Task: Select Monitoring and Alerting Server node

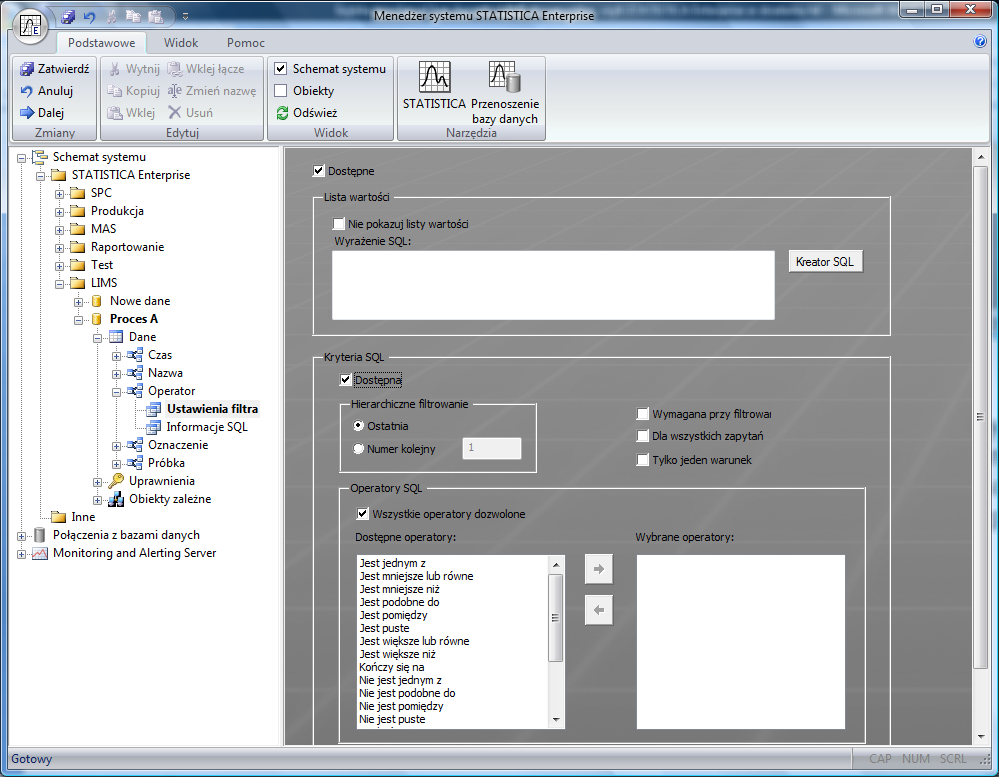Action: 134,553
